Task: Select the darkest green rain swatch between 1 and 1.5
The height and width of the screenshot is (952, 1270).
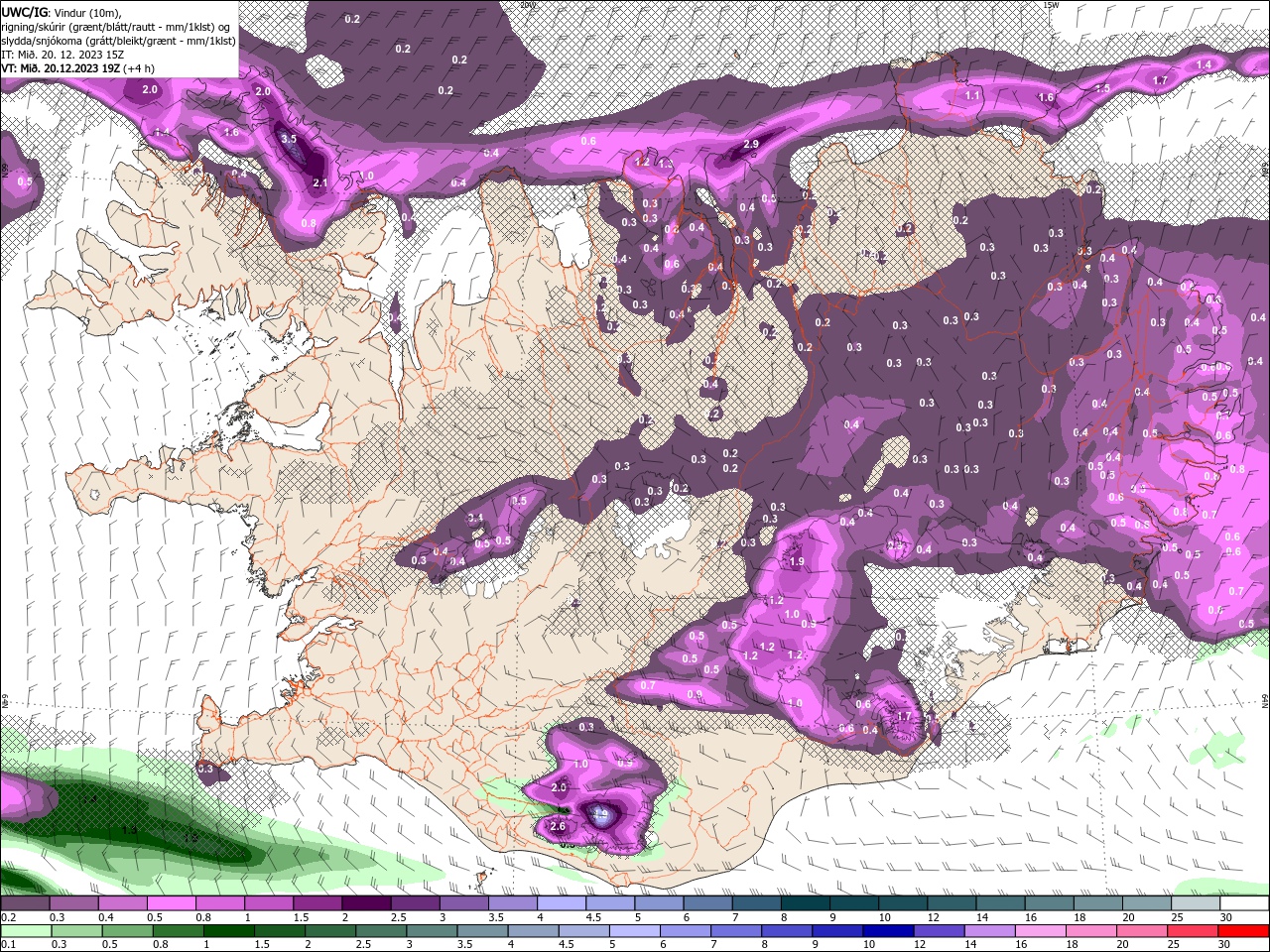Action: 227,931
